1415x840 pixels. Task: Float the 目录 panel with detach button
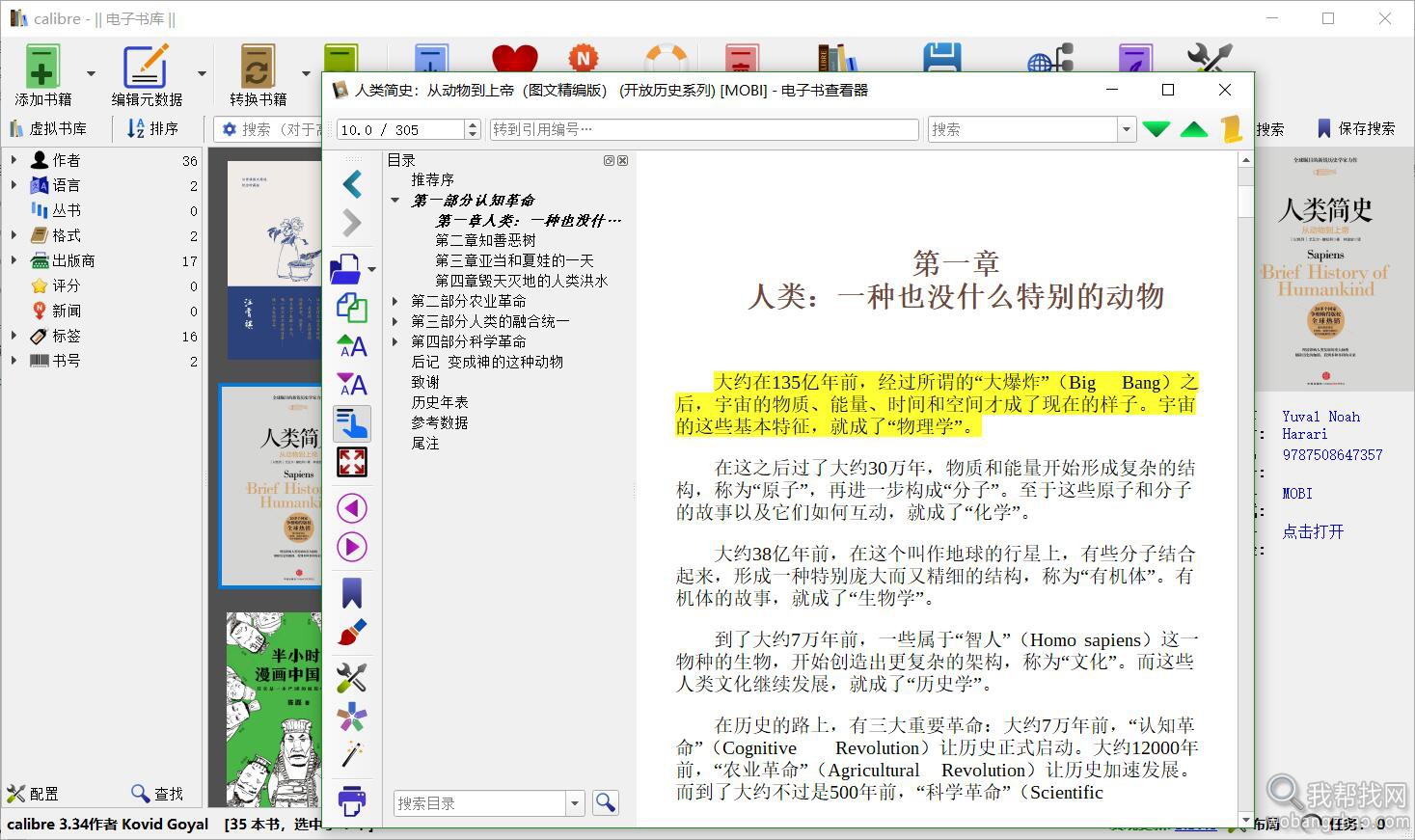(610, 161)
